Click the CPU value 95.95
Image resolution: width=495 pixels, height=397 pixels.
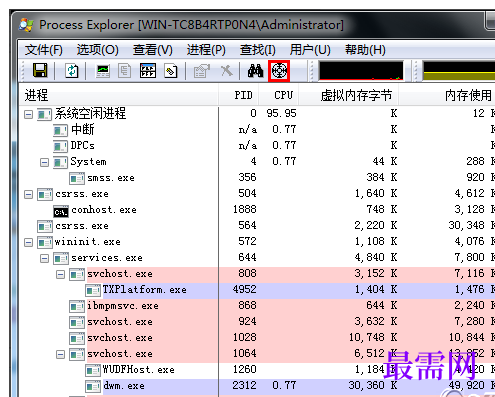pos(281,114)
